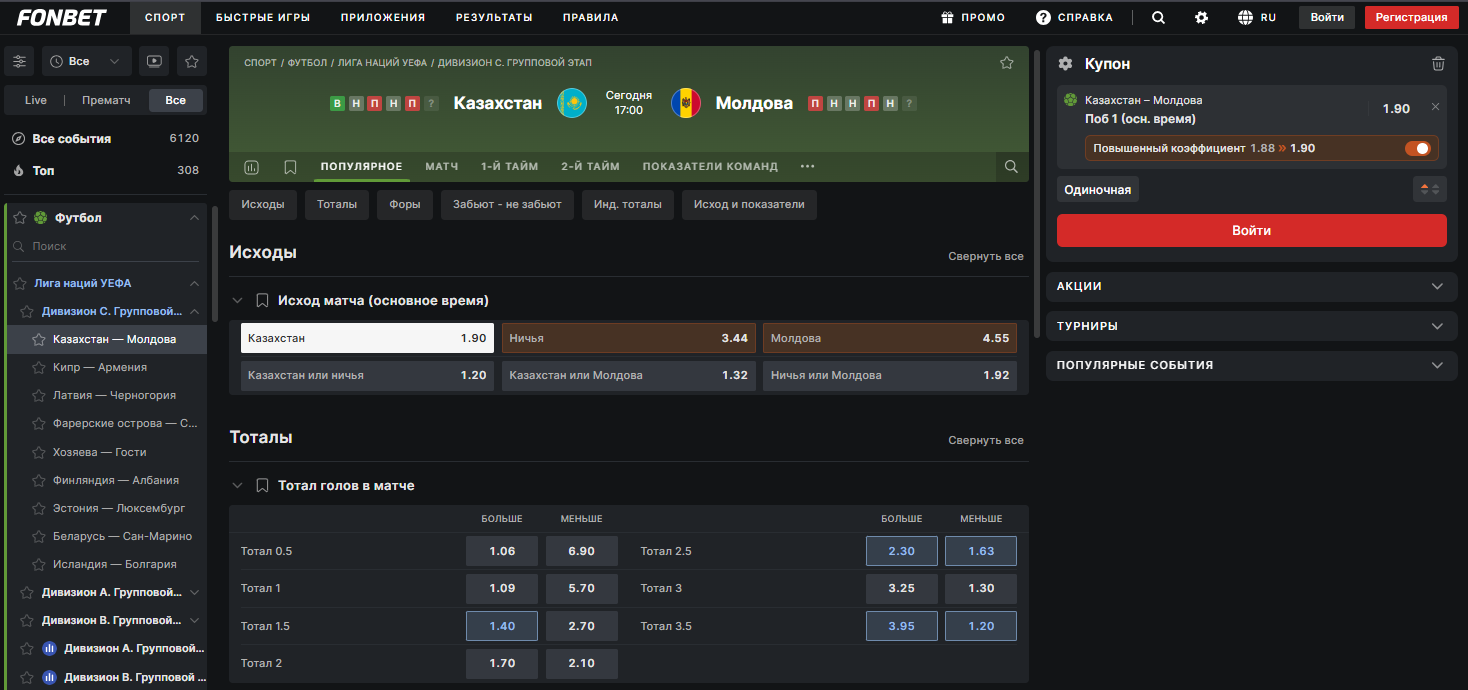
Task: Open the Все time period dropdown
Action: (x=87, y=62)
